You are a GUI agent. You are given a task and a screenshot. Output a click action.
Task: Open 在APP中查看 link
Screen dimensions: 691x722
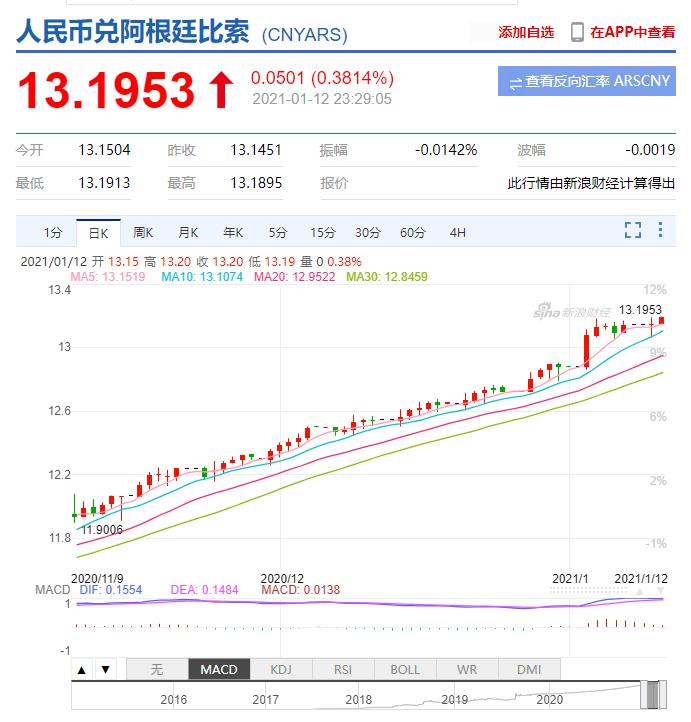633,32
